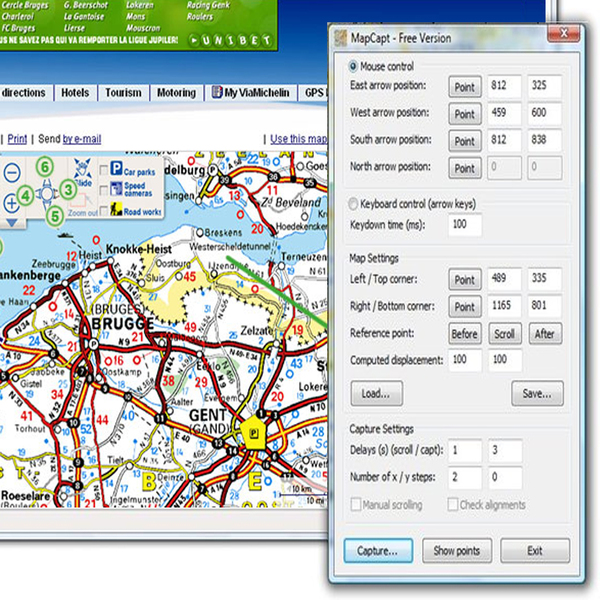Collapse the map tools panel blue arrow

[12, 223]
